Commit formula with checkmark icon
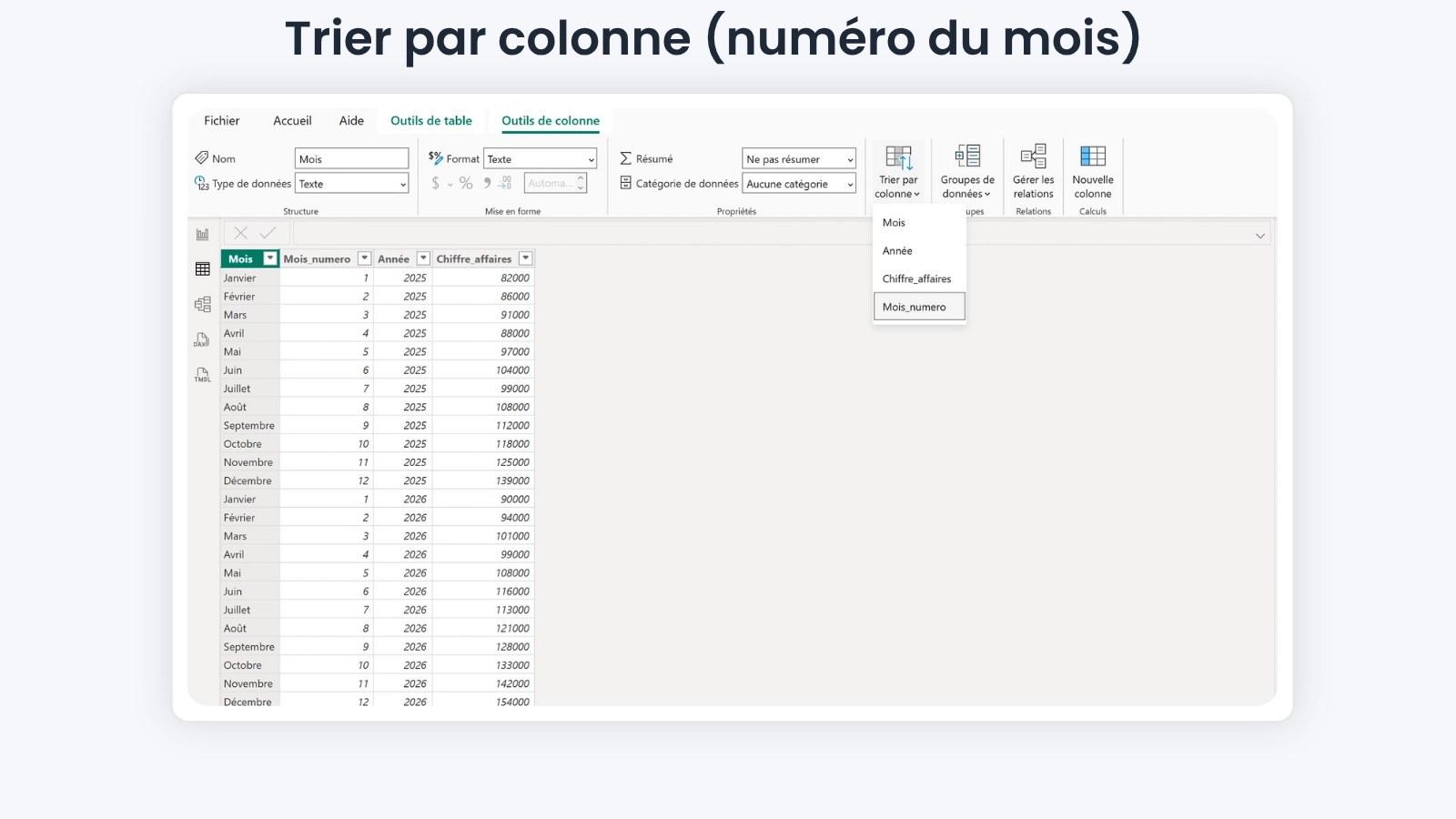The height and width of the screenshot is (819, 1456). 268,233
